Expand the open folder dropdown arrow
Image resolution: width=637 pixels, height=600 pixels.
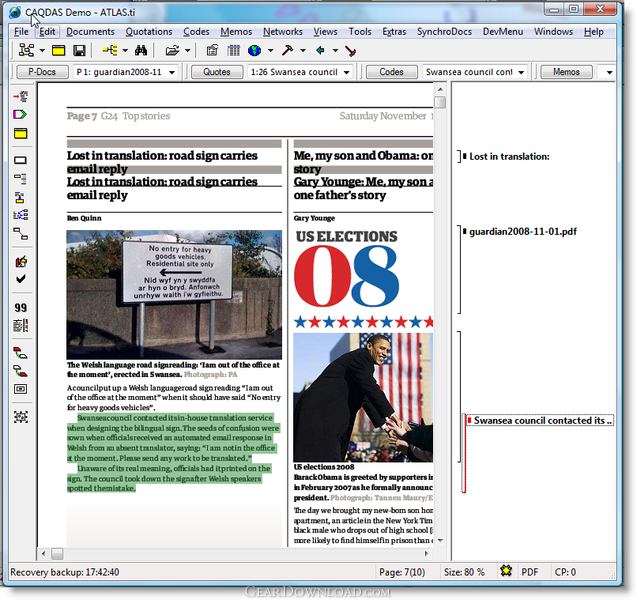pyautogui.click(x=187, y=51)
